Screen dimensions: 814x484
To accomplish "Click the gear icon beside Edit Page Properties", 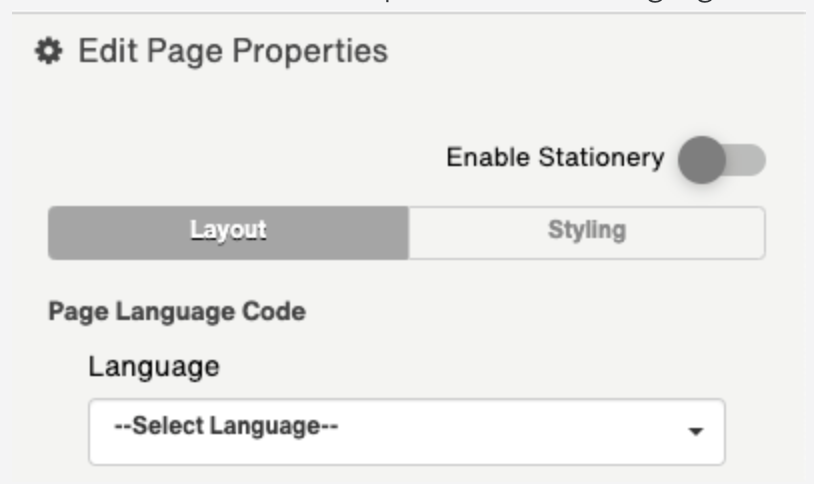I will pos(46,51).
